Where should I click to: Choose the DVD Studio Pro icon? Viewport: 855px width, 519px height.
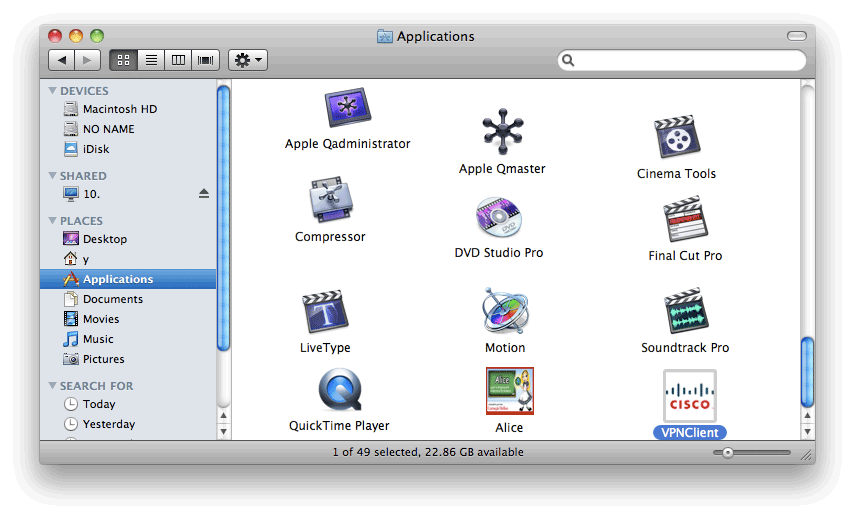(498, 217)
